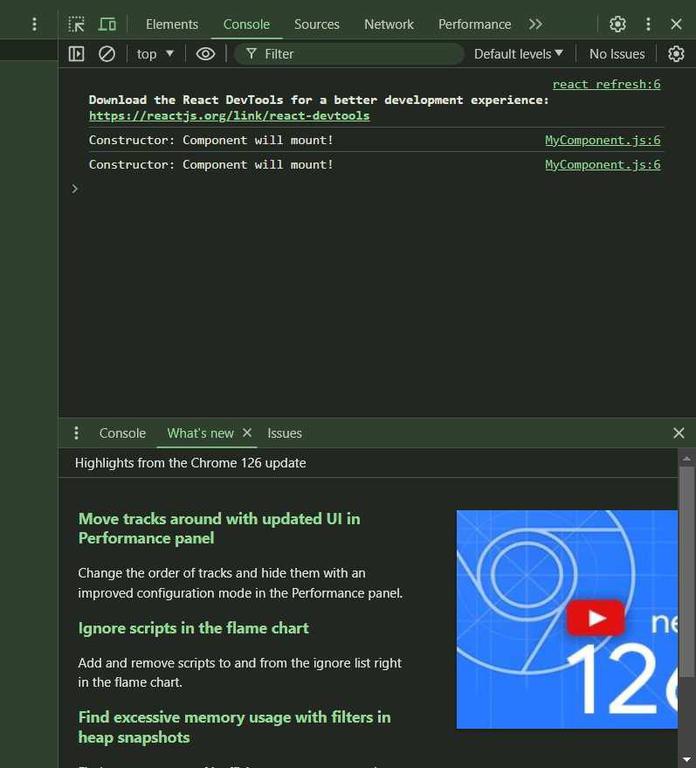Screen dimensions: 696x768
Task: Close the What's new tab
Action: tap(247, 432)
